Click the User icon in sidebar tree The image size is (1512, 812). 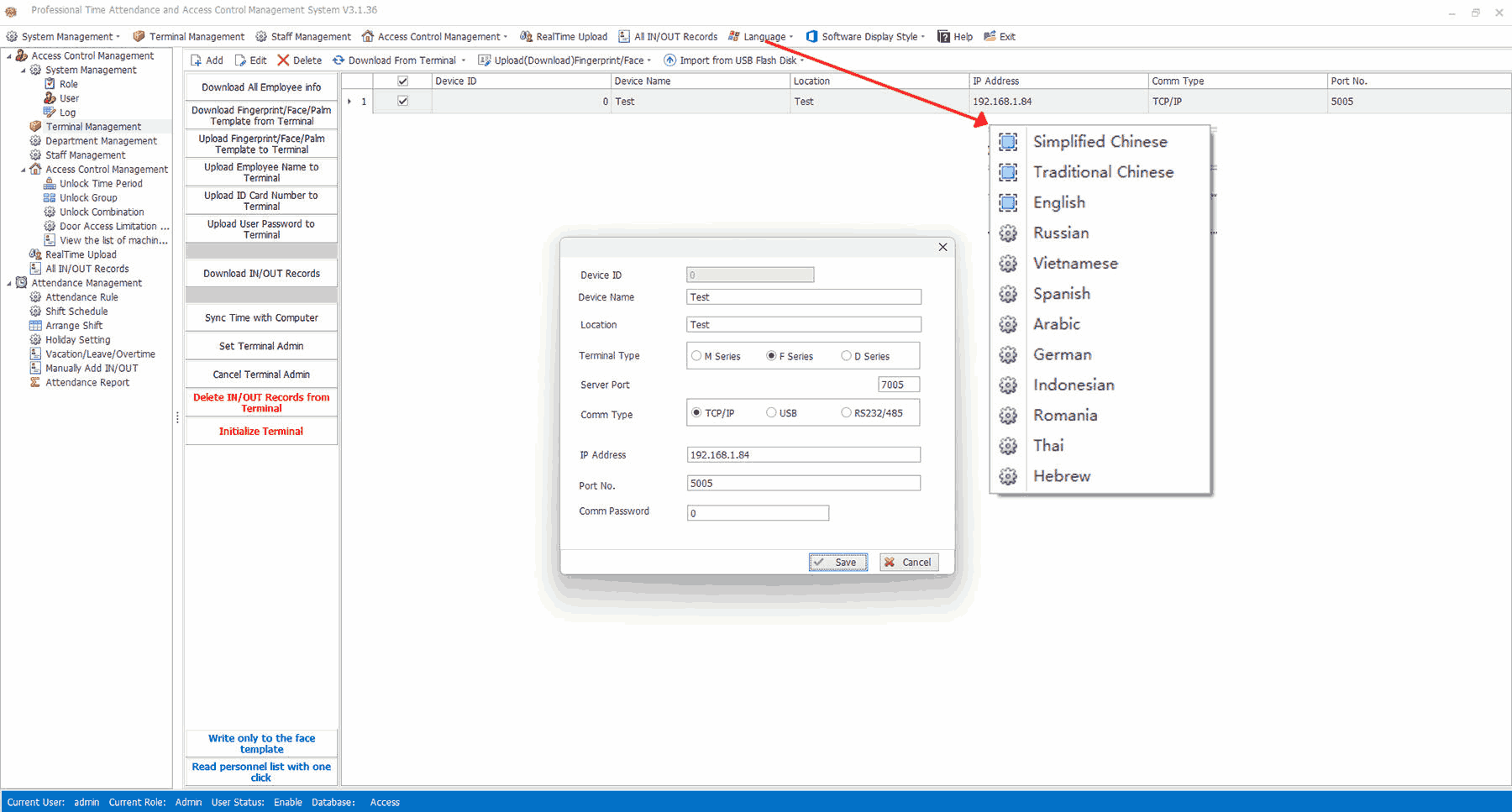tap(50, 98)
